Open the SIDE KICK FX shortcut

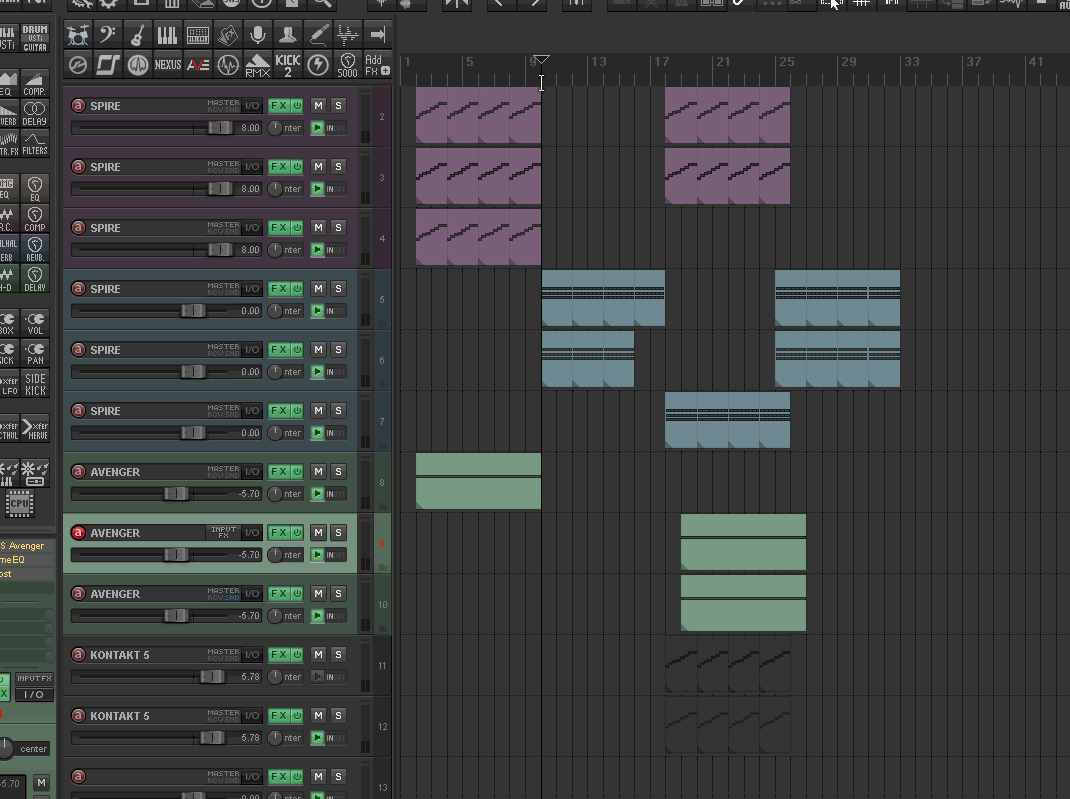[35, 384]
